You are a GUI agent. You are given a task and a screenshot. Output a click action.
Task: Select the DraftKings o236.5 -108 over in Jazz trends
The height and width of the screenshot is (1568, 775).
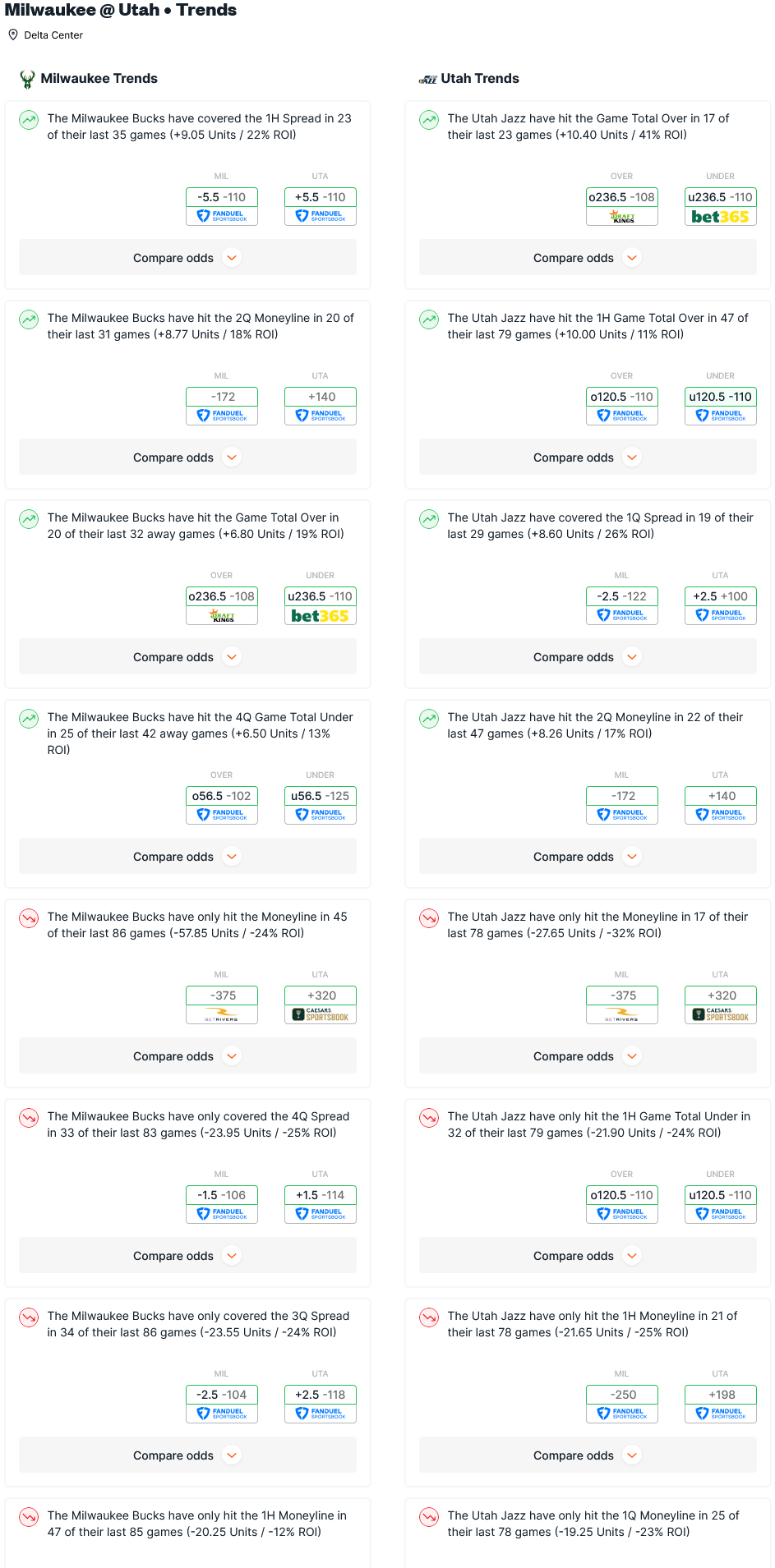coord(622,206)
